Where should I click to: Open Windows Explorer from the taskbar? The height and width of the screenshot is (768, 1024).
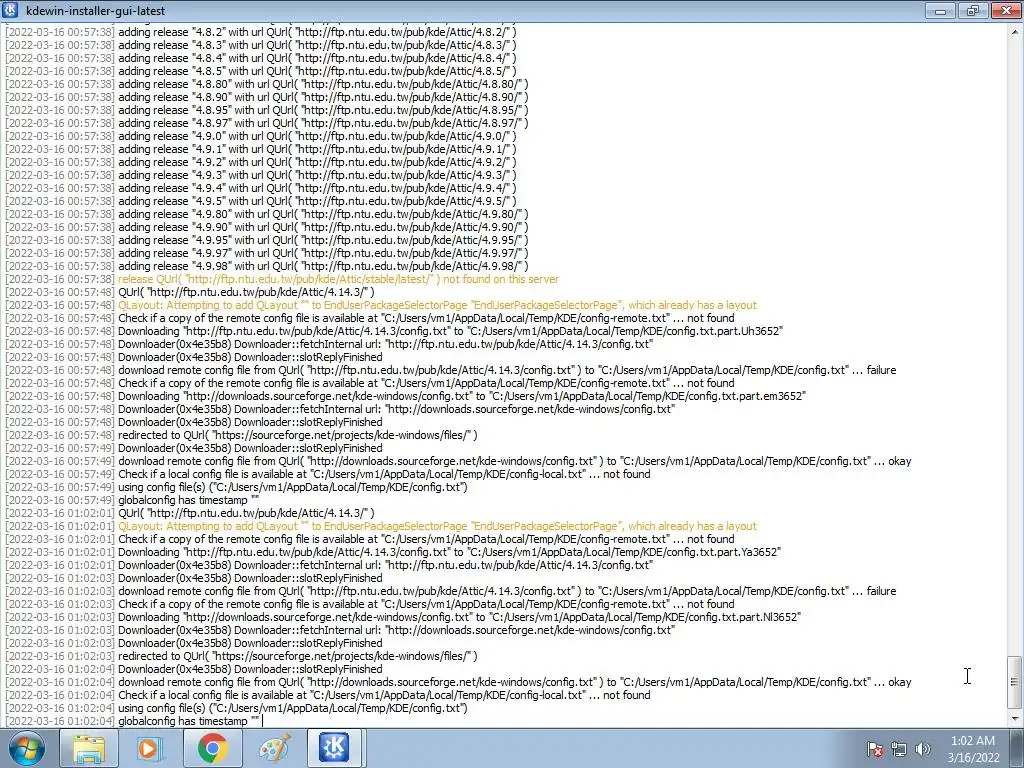89,748
